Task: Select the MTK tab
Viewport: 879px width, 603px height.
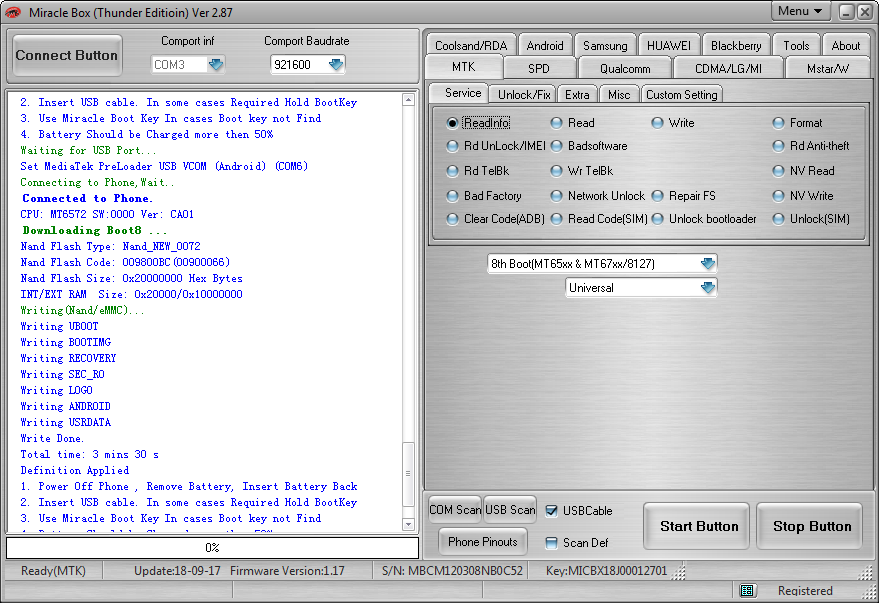Action: (x=464, y=67)
